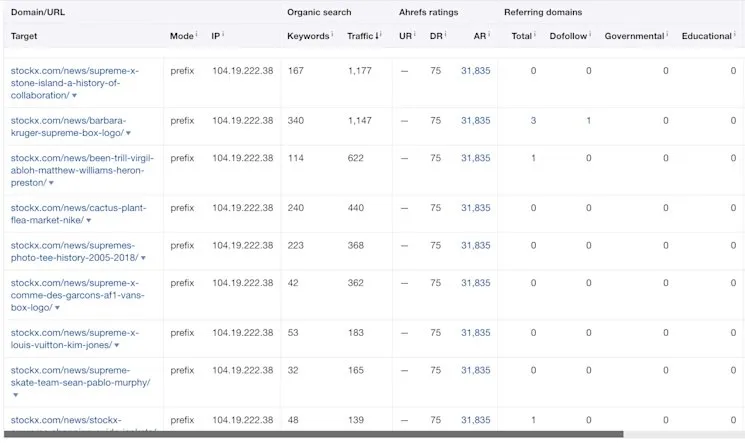The height and width of the screenshot is (443, 745).
Task: Click keywords value 240 in cactus-plant row
Action: pyautogui.click(x=296, y=208)
